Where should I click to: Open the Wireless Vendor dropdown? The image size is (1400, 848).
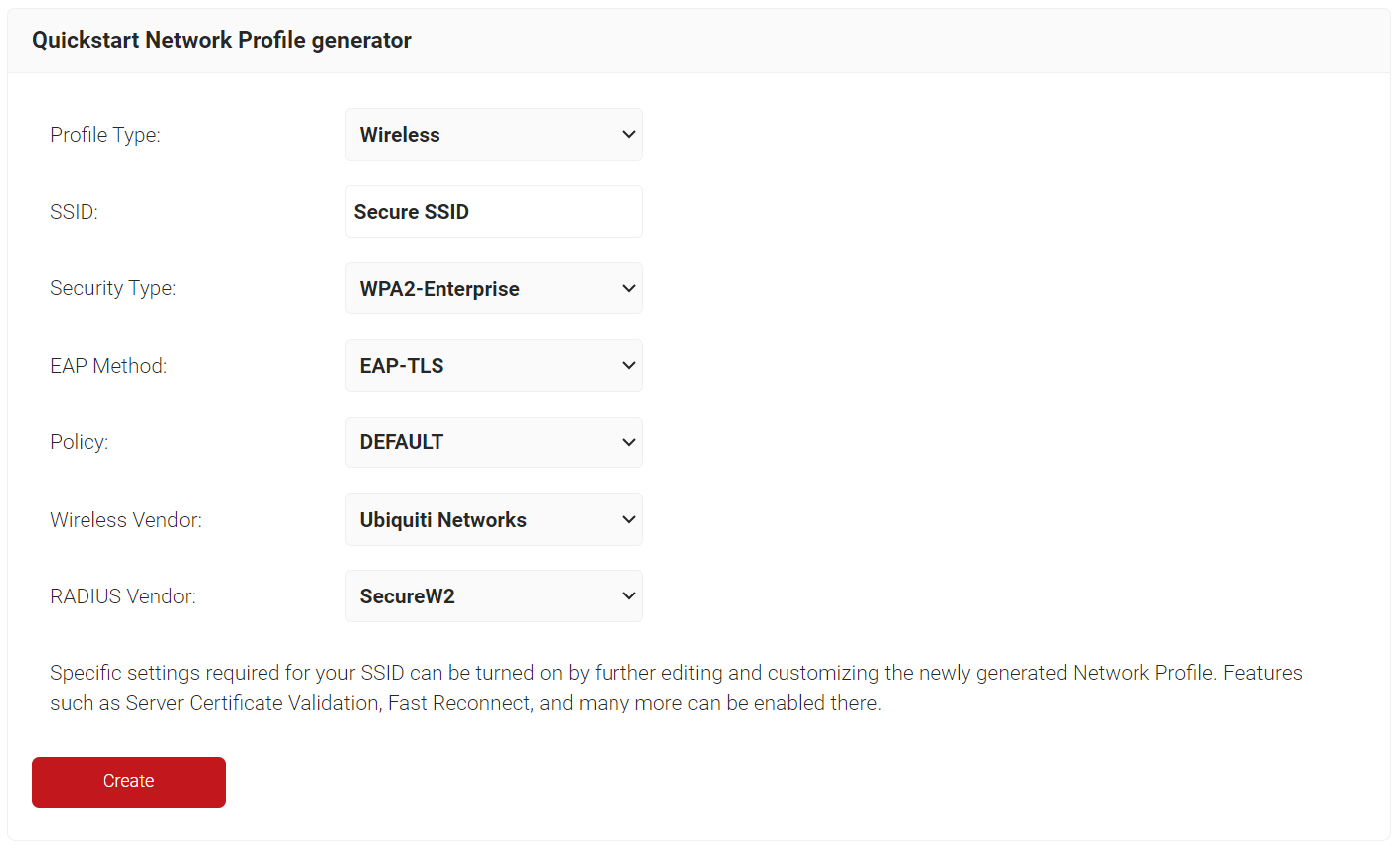point(493,520)
